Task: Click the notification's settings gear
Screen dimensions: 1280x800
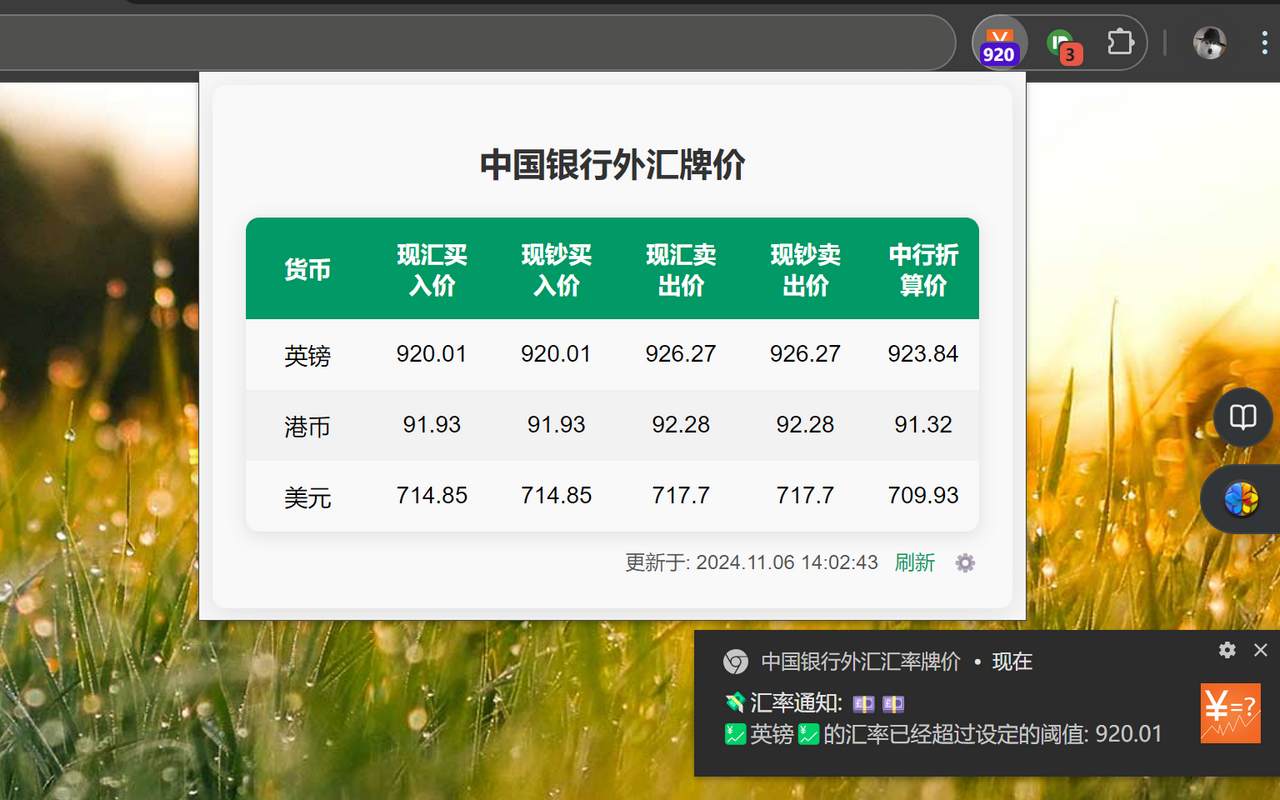Action: click(1226, 650)
